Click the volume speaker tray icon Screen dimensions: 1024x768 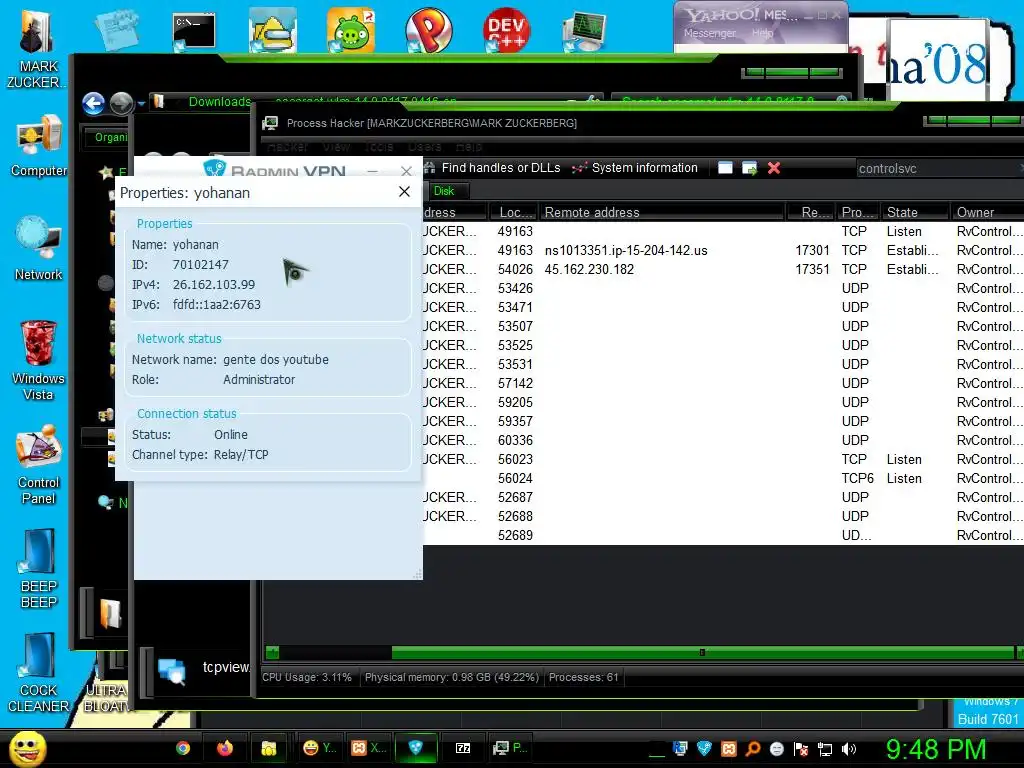pyautogui.click(x=849, y=749)
